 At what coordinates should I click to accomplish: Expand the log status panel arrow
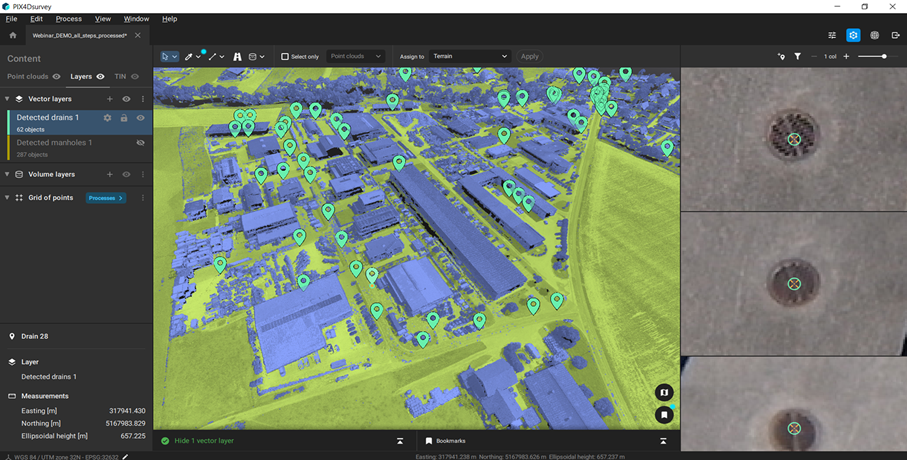click(x=400, y=441)
